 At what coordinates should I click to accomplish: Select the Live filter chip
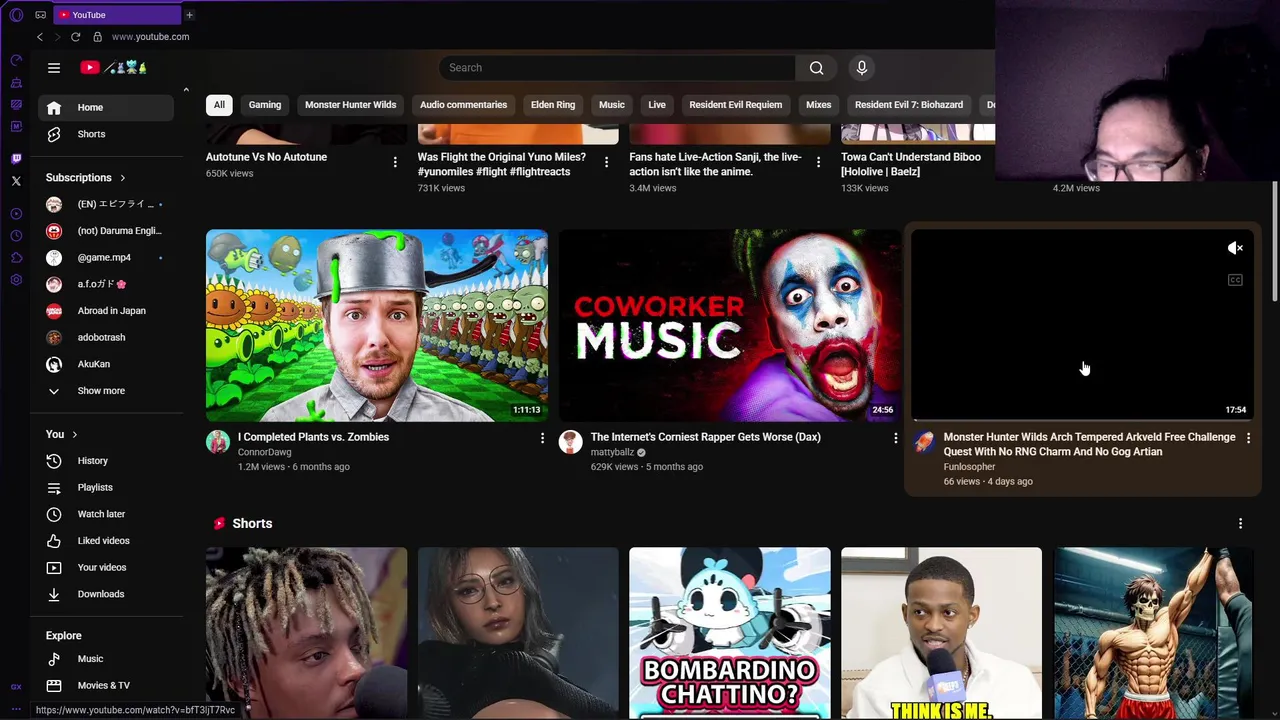pyautogui.click(x=657, y=105)
